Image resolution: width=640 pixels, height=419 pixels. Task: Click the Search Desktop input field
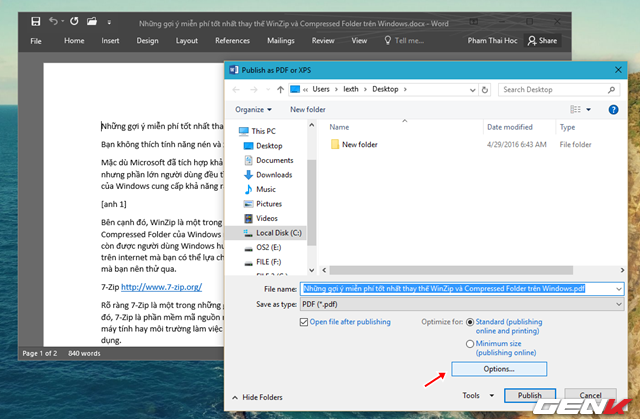point(560,89)
